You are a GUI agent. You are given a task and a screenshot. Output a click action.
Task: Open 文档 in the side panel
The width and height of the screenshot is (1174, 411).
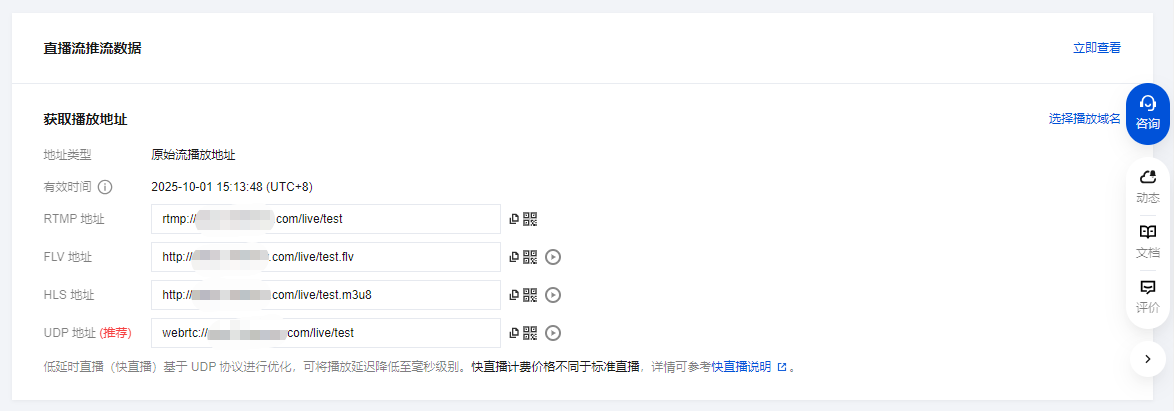coord(1148,242)
